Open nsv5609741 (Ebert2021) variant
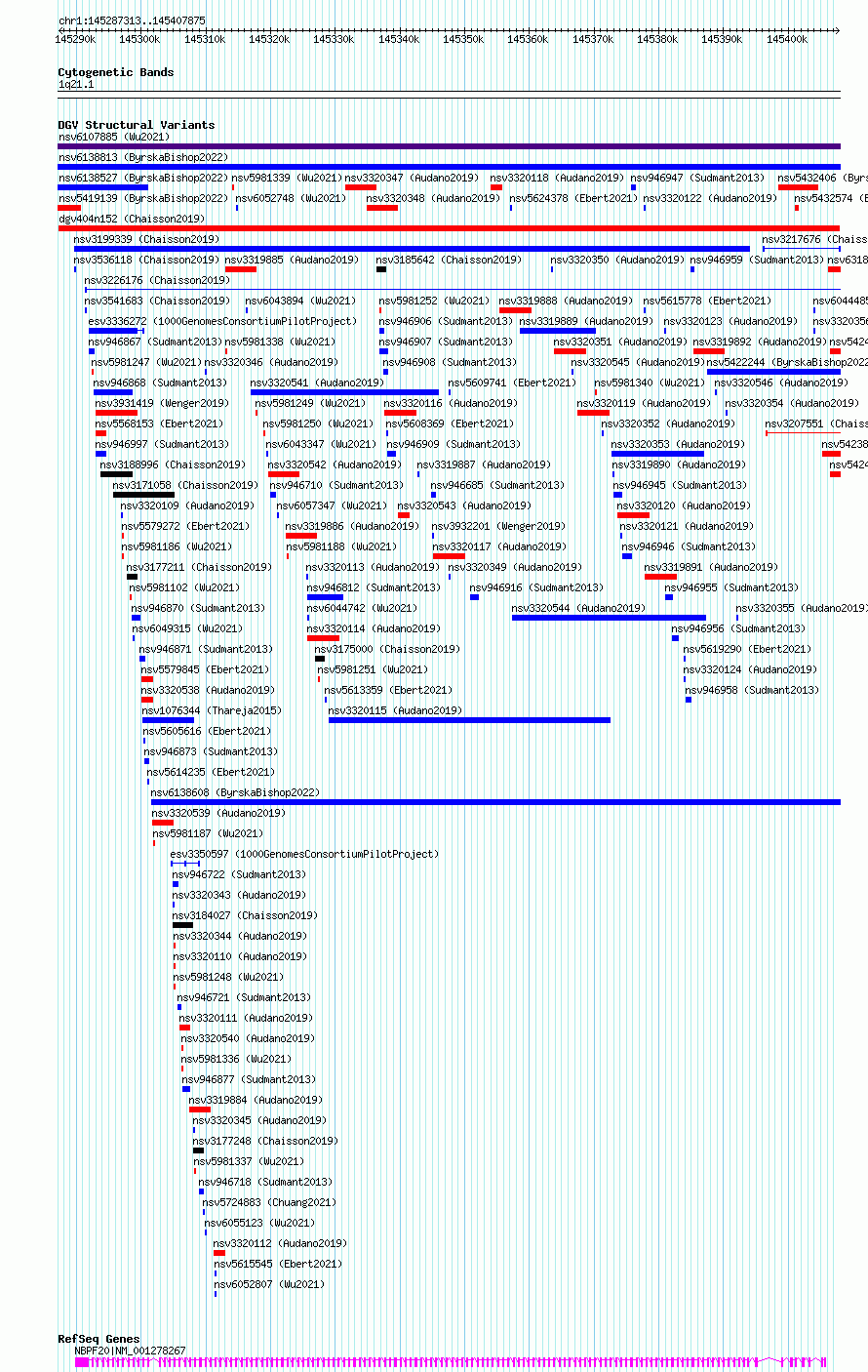The width and height of the screenshot is (868, 1372). click(512, 383)
